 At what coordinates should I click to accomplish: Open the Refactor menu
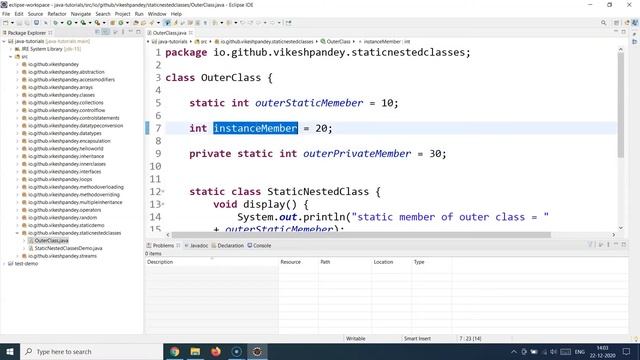tap(57, 14)
